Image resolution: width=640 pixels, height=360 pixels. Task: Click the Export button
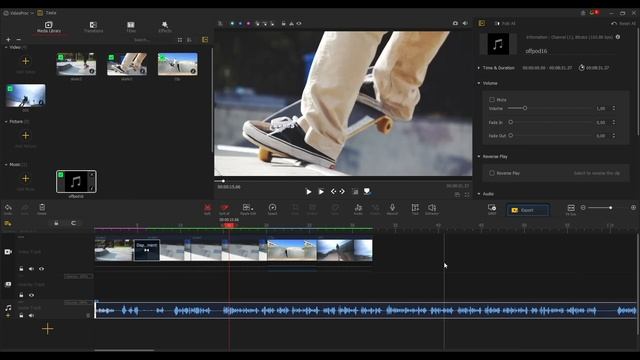pyautogui.click(x=528, y=210)
